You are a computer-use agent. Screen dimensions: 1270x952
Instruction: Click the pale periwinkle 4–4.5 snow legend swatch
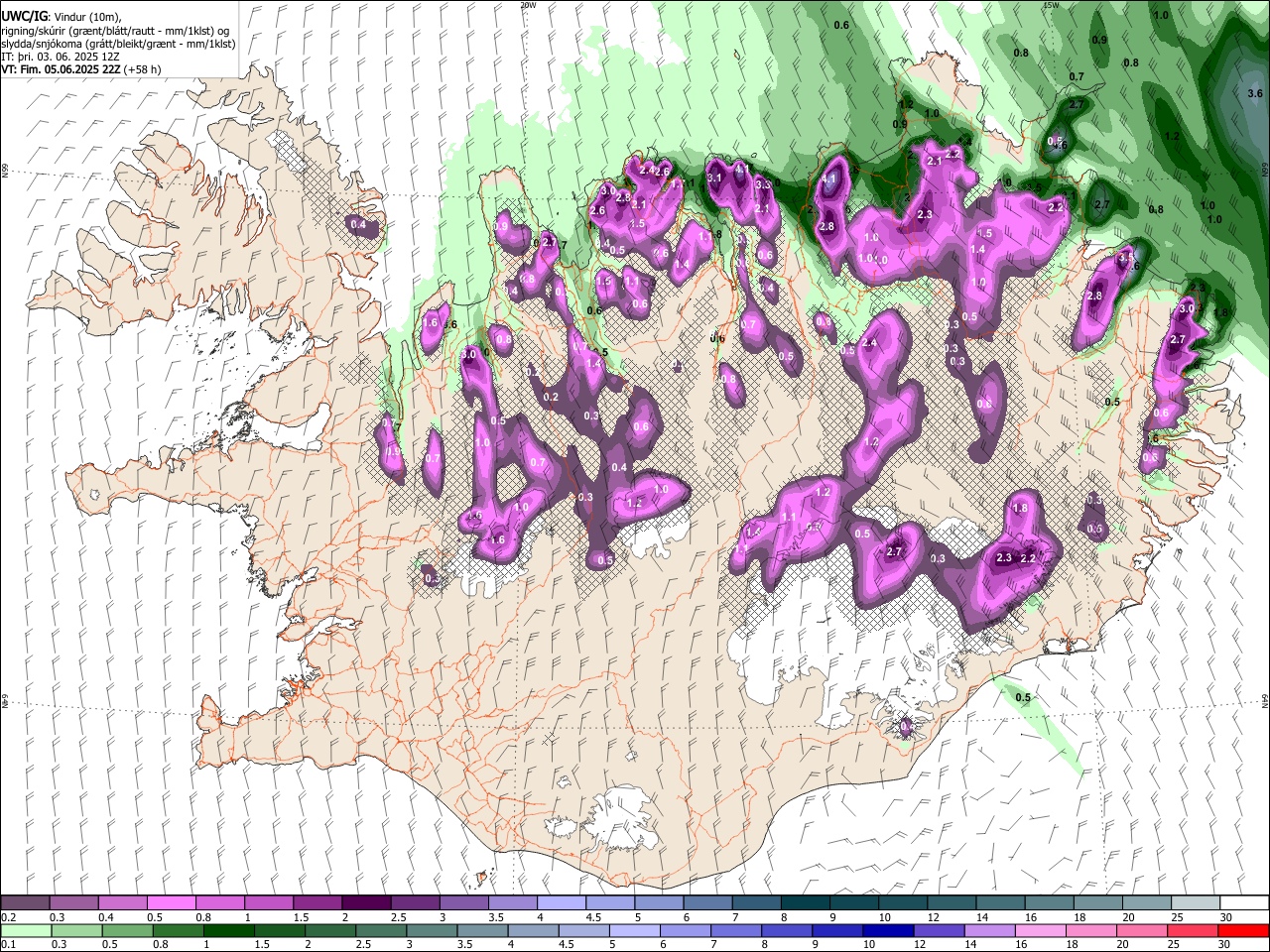pos(561,903)
